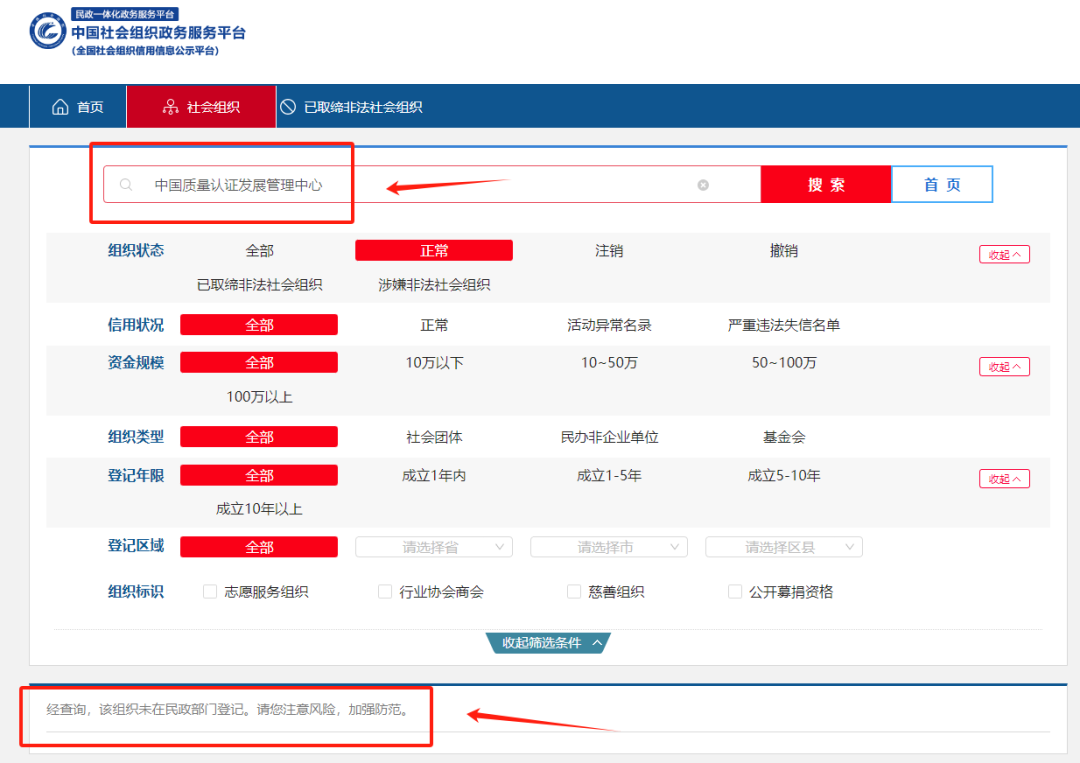Choose 成立1-5年 registration age
This screenshot has width=1080, height=763.
609,476
